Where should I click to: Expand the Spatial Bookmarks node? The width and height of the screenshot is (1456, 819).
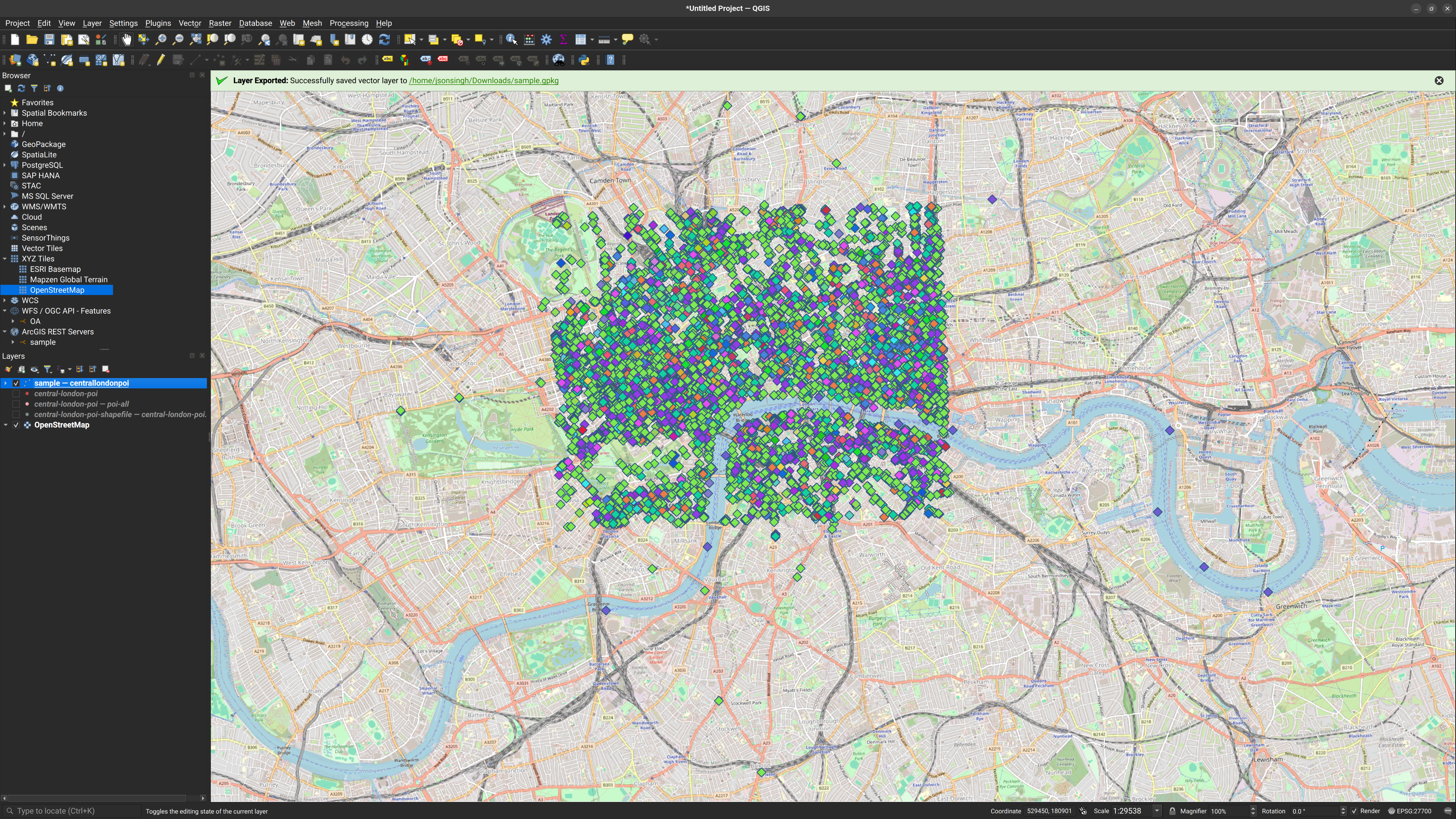click(x=5, y=113)
